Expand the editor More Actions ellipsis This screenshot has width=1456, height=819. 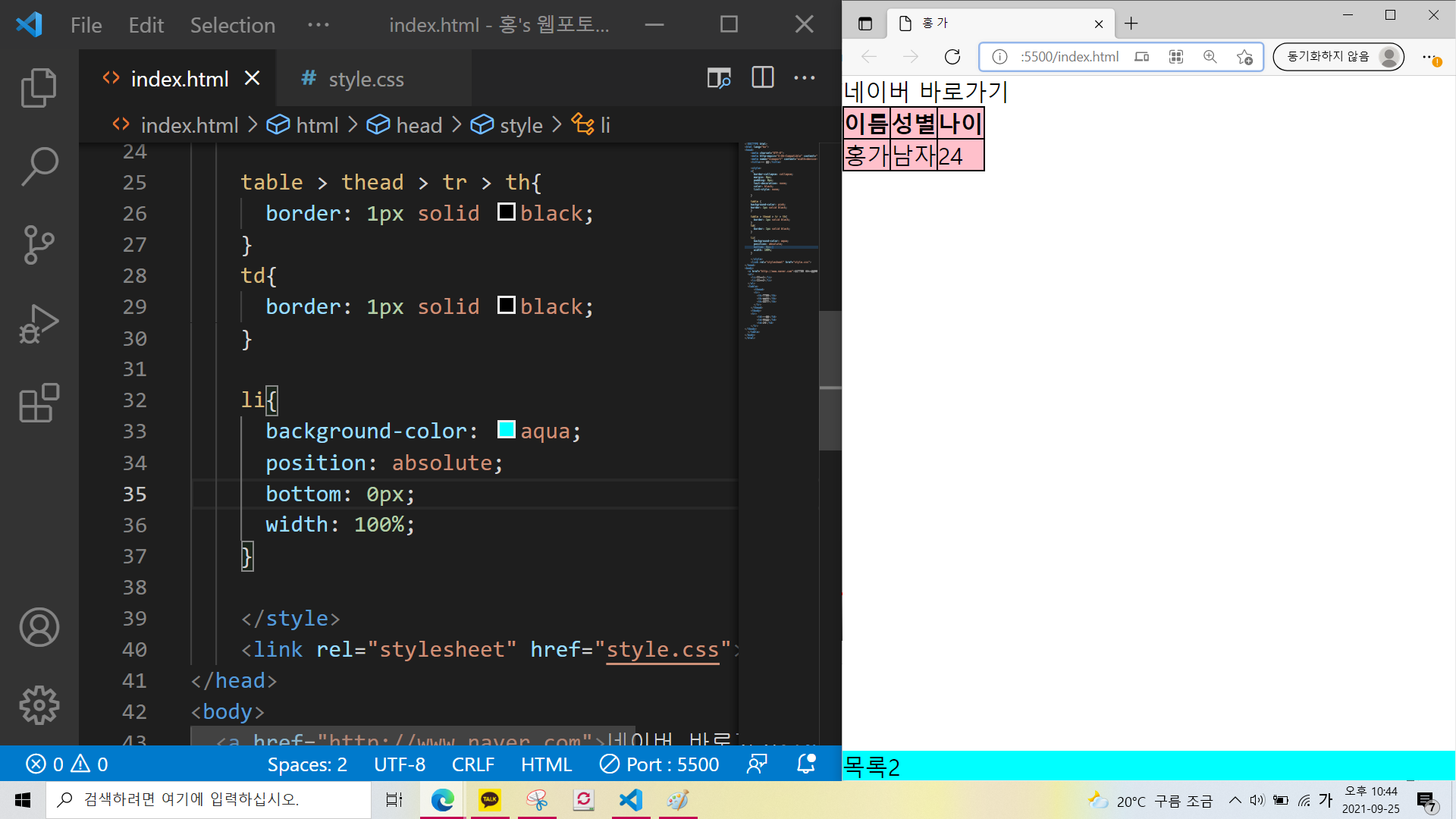[805, 77]
